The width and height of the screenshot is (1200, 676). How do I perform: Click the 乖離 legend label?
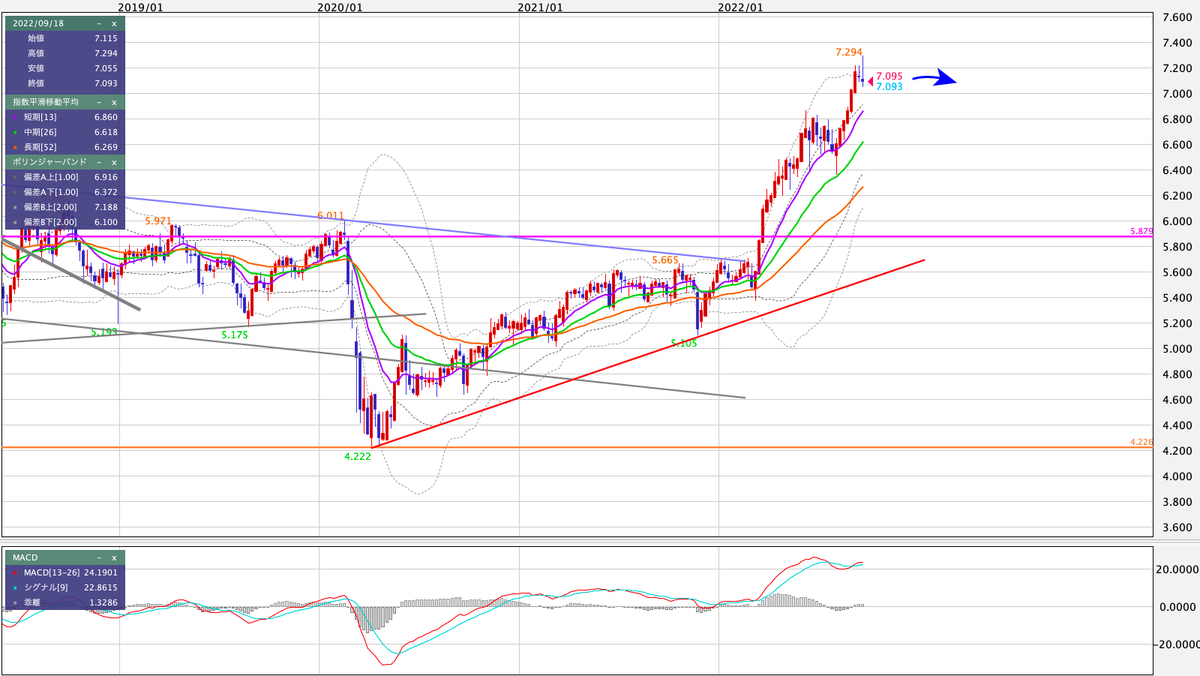pyautogui.click(x=33, y=603)
